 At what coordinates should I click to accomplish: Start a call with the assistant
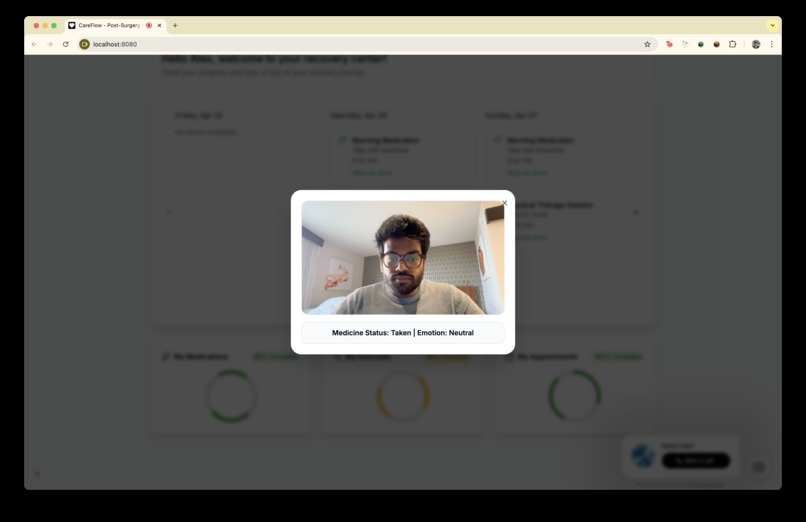(695, 460)
